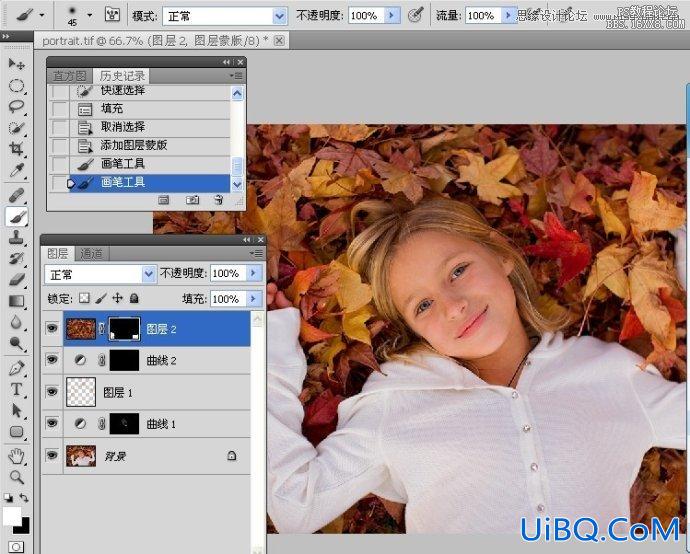The image size is (690, 554).
Task: Create new document from current history state
Action: (163, 200)
